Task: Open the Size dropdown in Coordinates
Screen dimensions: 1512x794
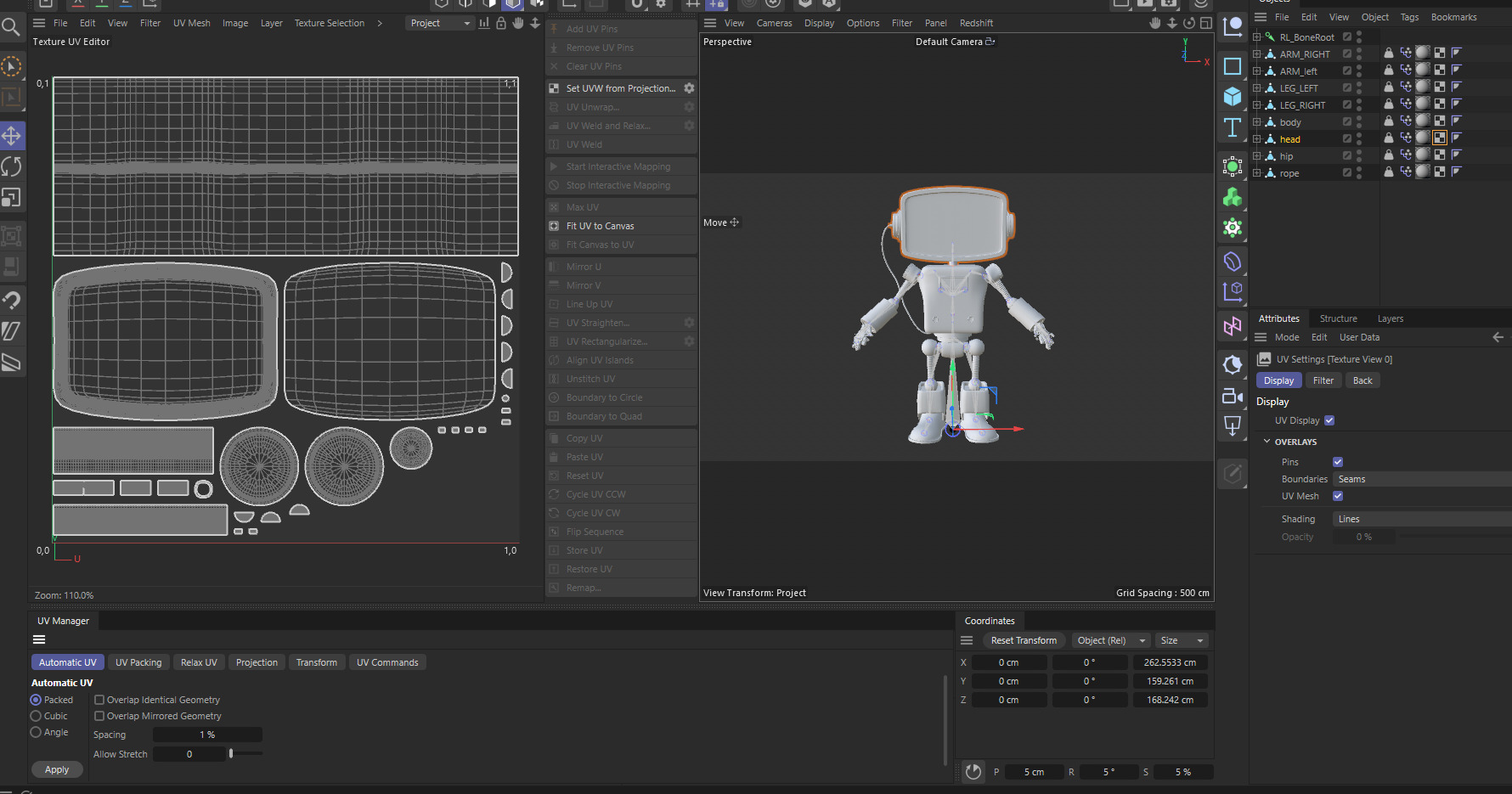Action: 1181,640
